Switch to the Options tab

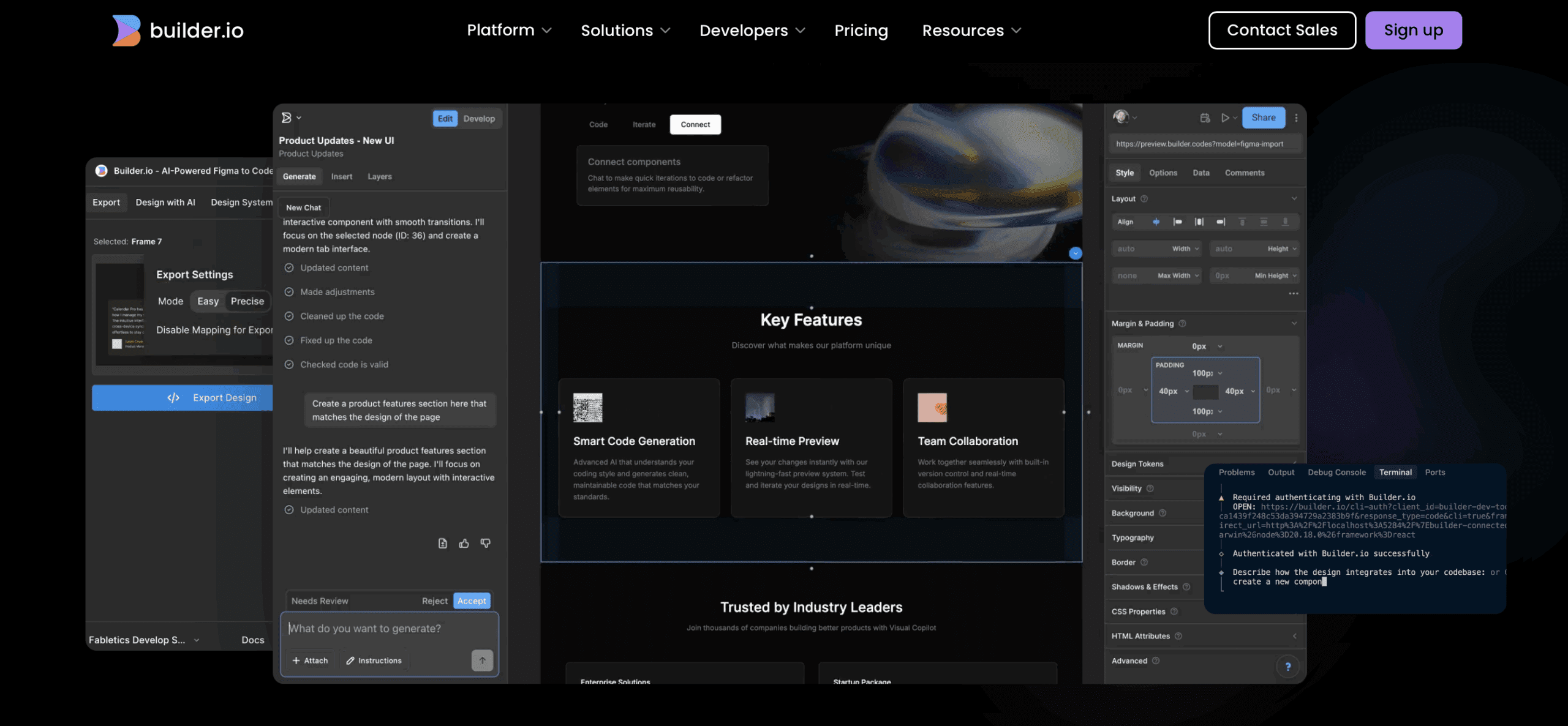click(x=1163, y=173)
